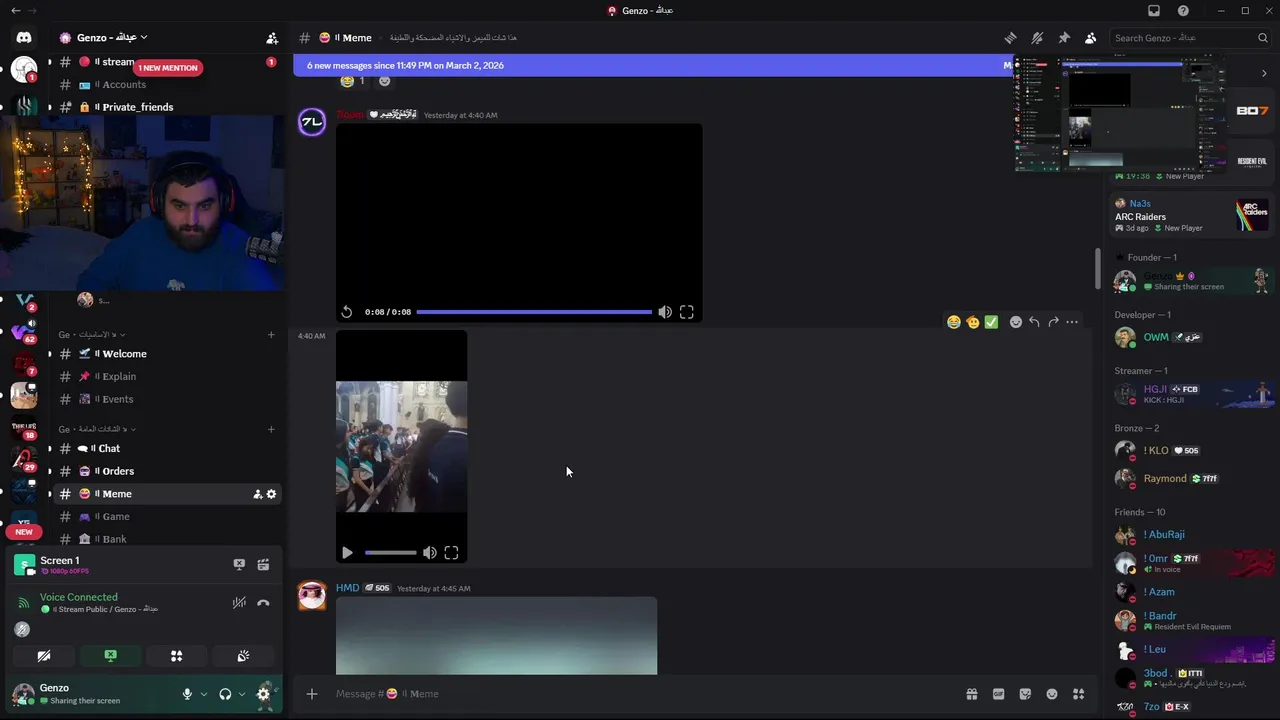Open the Add Reaction picker
Image resolution: width=1280 pixels, height=720 pixels.
[1016, 322]
